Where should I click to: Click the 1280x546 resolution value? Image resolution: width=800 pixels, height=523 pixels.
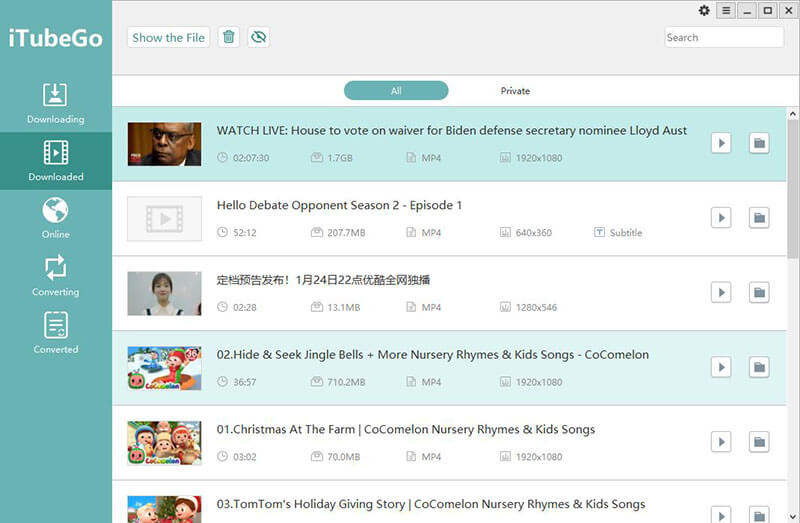point(536,307)
